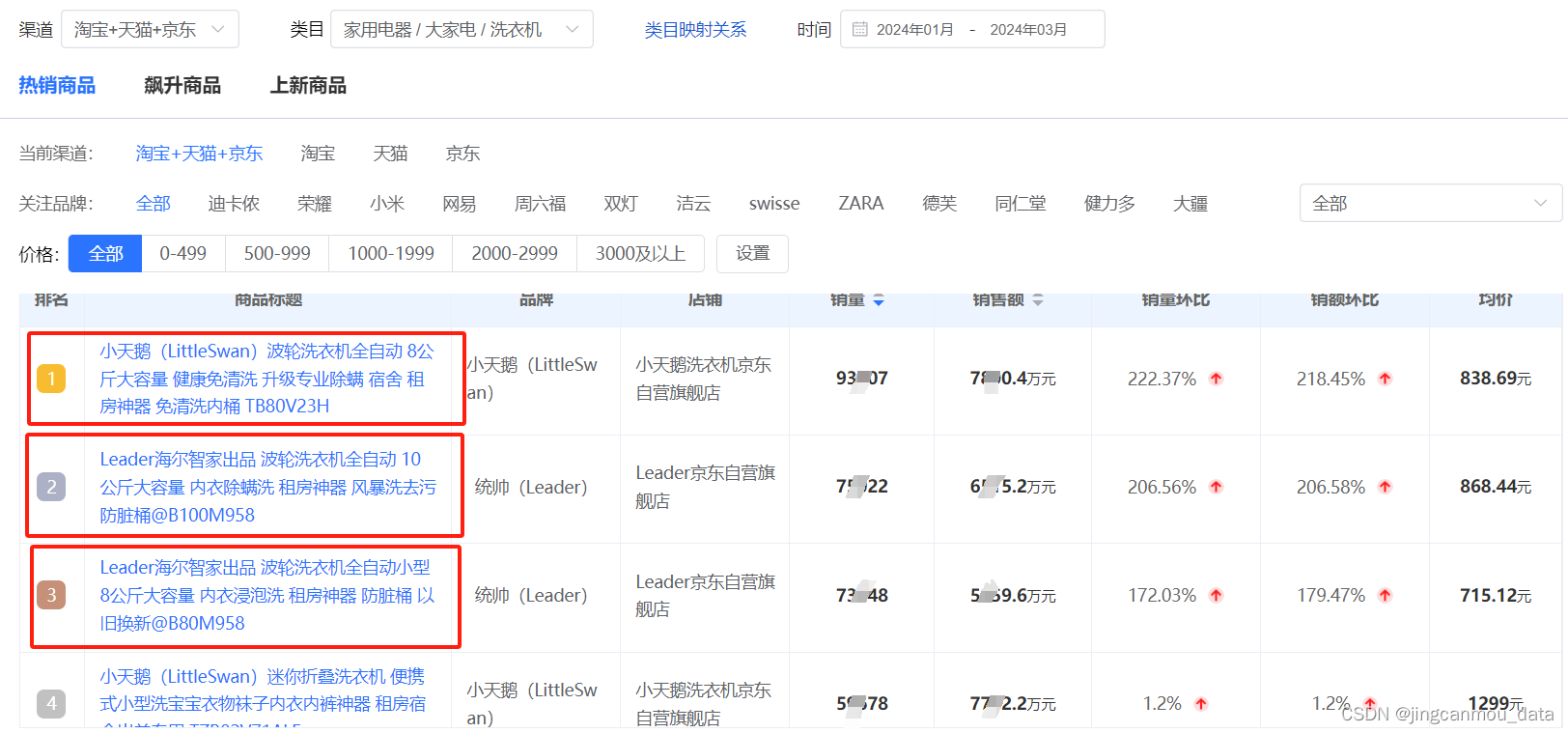The image size is (1568, 733).
Task: Click the average price 715.12元
Action: [1496, 596]
